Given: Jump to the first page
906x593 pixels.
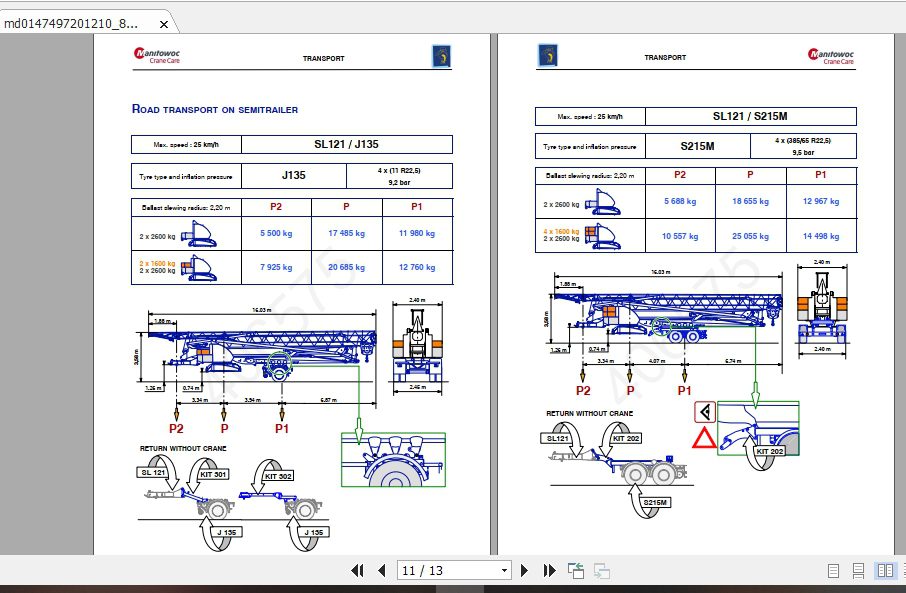Looking at the screenshot, I should pyautogui.click(x=357, y=570).
